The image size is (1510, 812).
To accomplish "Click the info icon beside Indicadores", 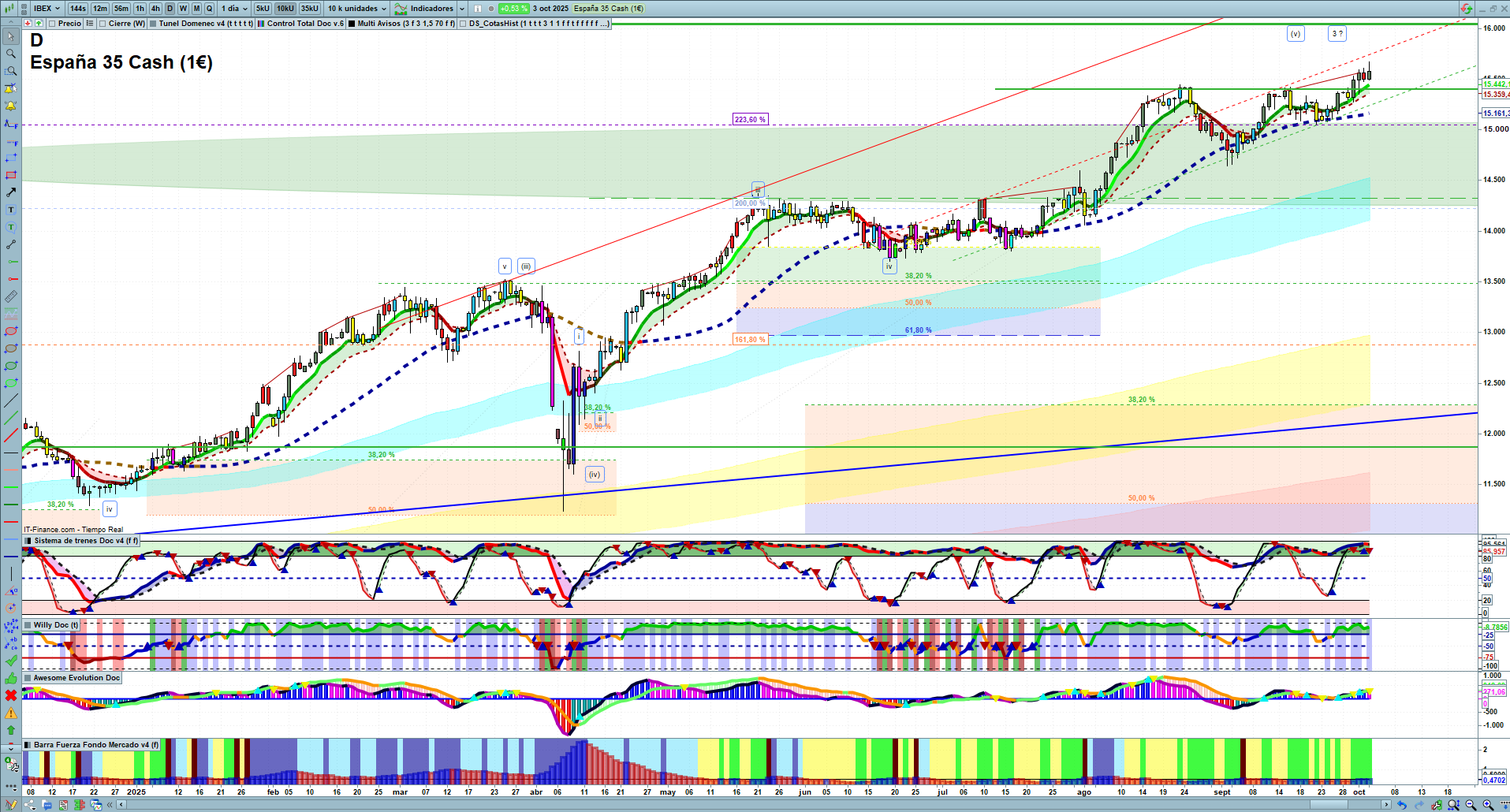I will coord(478,9).
